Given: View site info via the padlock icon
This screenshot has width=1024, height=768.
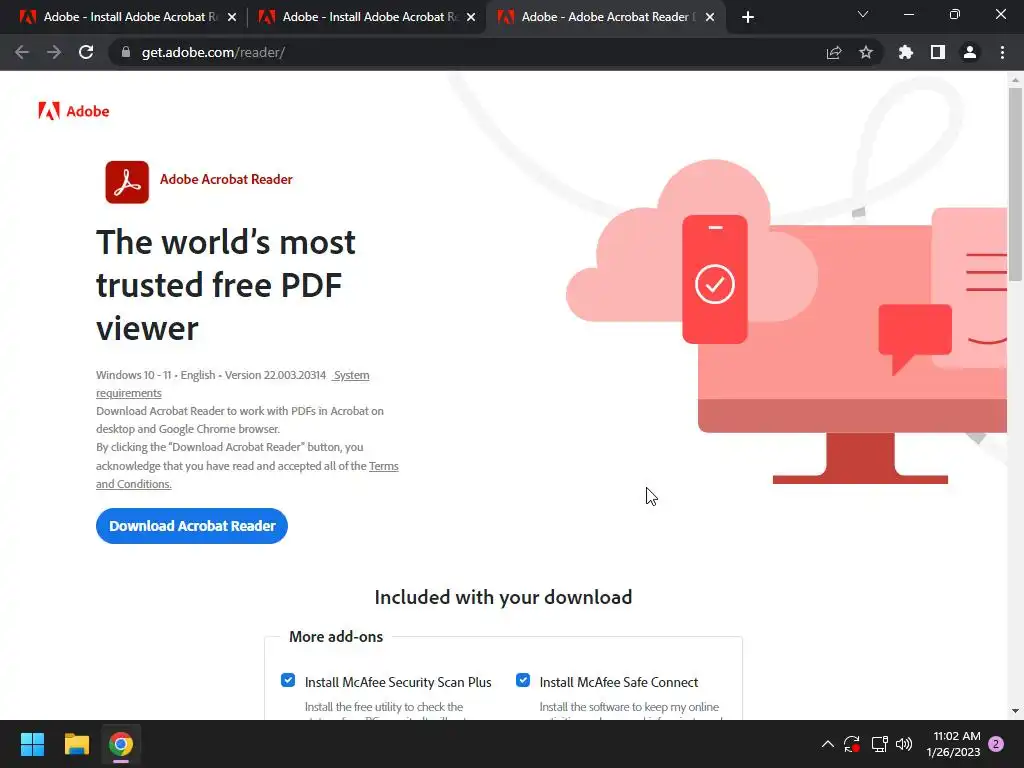Looking at the screenshot, I should (x=126, y=52).
